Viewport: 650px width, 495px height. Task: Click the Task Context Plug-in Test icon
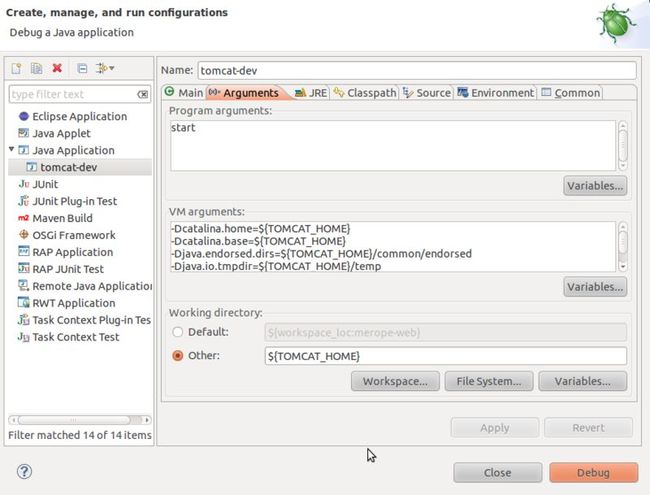24,320
